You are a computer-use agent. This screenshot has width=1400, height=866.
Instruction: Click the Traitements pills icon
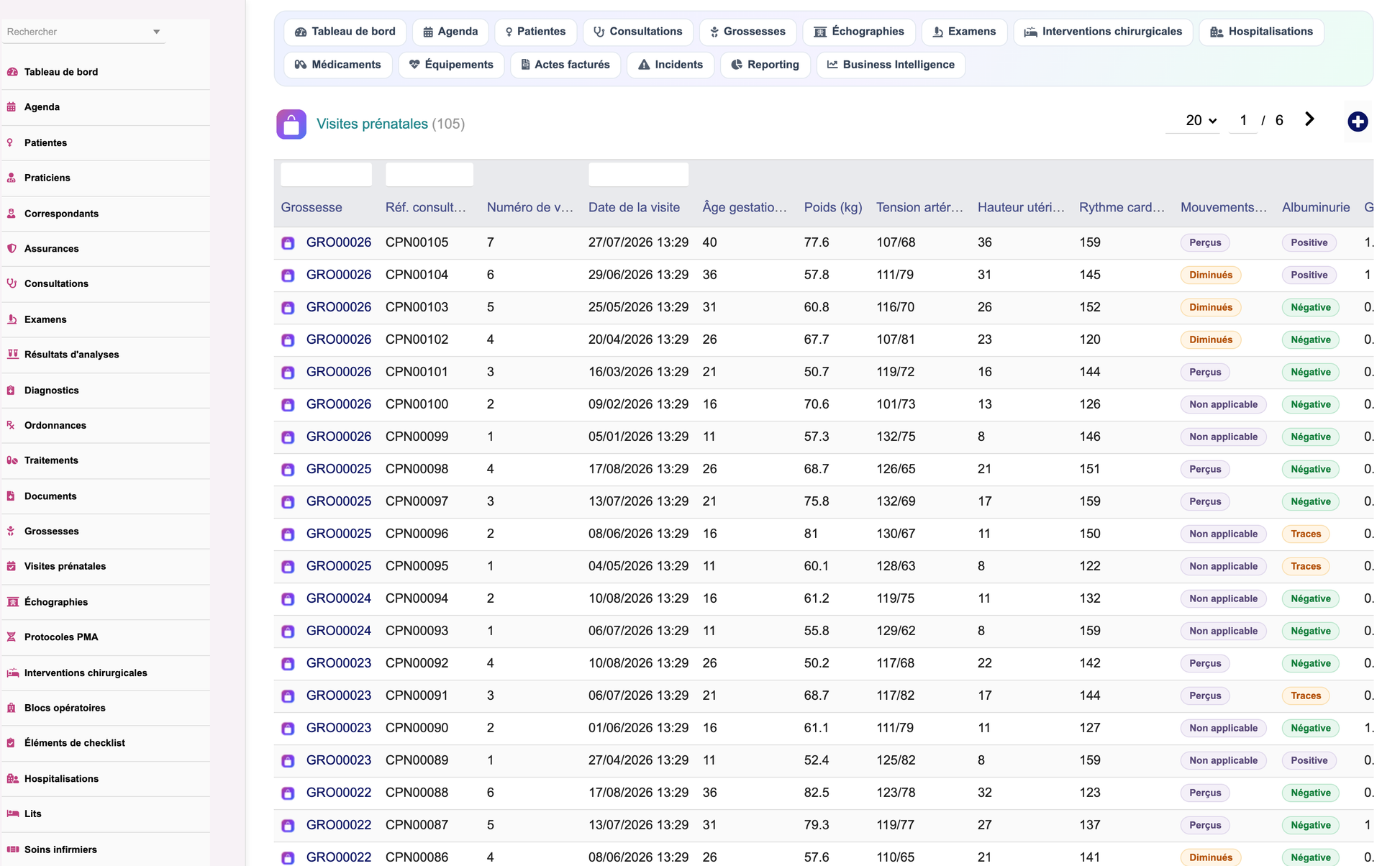12,460
